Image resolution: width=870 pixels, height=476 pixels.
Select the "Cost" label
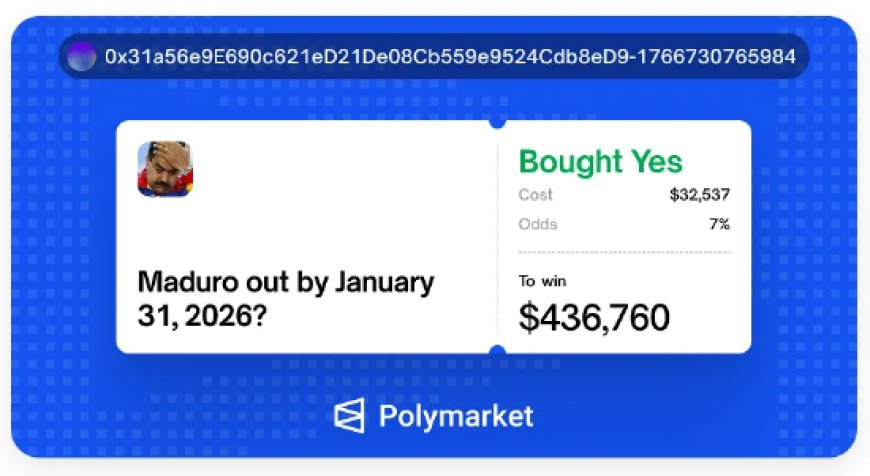pyautogui.click(x=535, y=195)
